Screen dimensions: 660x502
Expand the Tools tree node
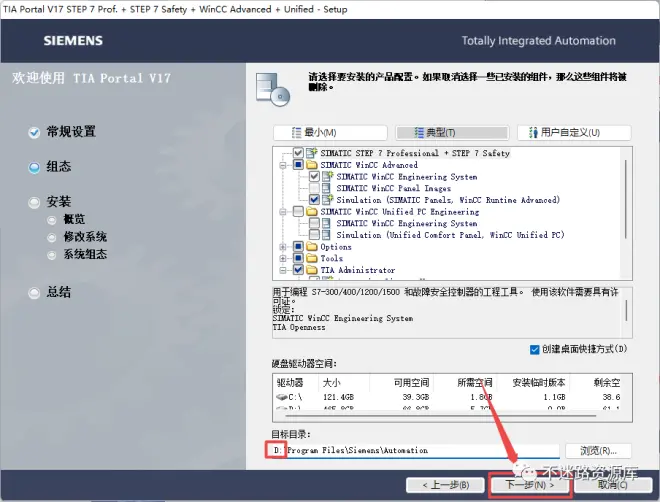pos(283,258)
